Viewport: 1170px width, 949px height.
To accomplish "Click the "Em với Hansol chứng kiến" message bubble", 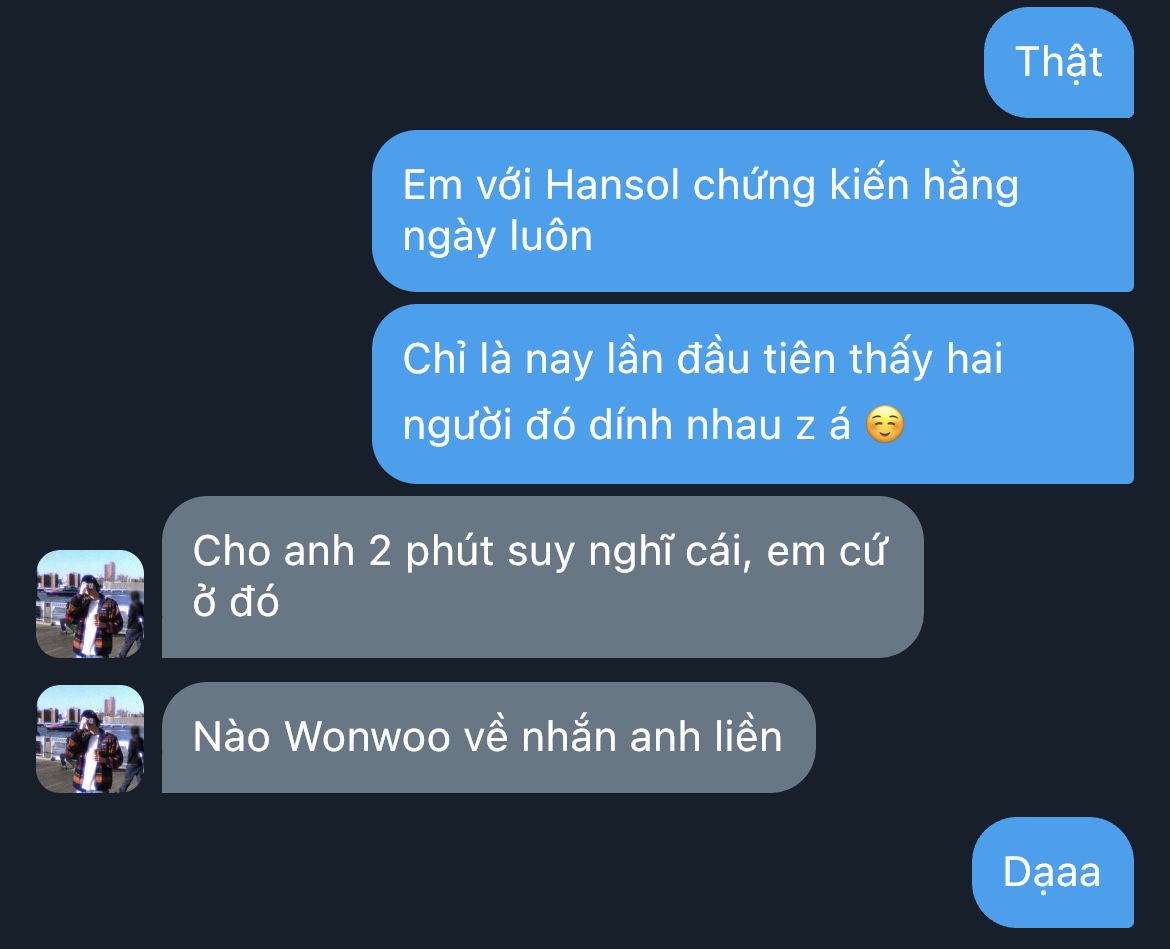I will (x=753, y=210).
